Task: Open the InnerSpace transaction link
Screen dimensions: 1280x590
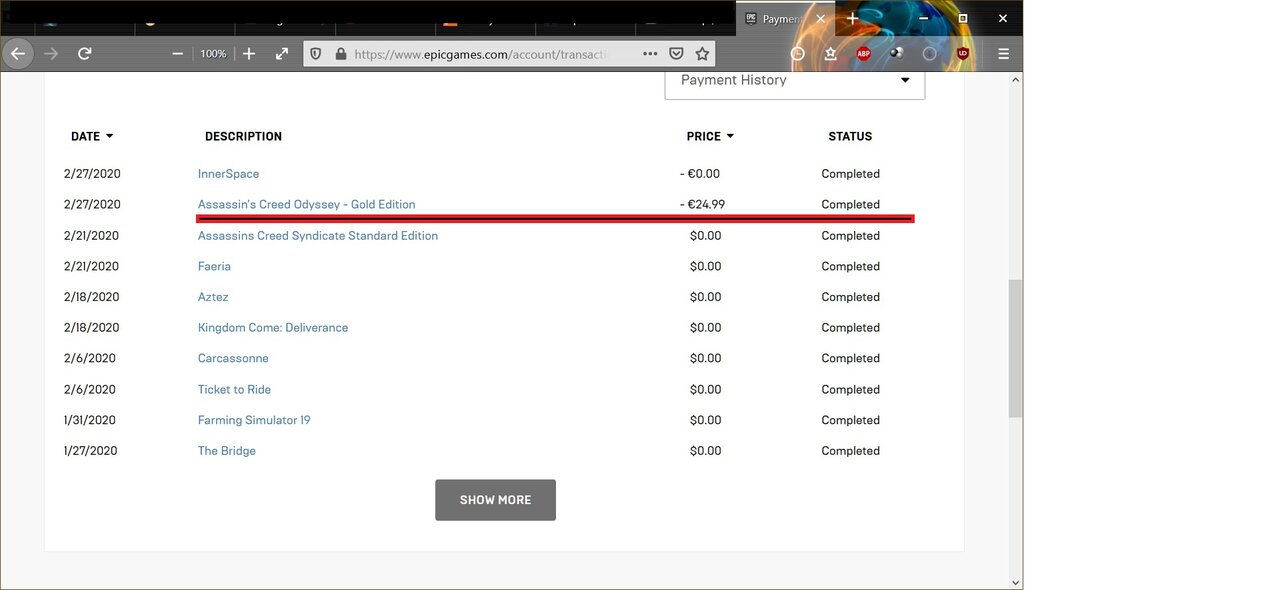Action: click(228, 174)
